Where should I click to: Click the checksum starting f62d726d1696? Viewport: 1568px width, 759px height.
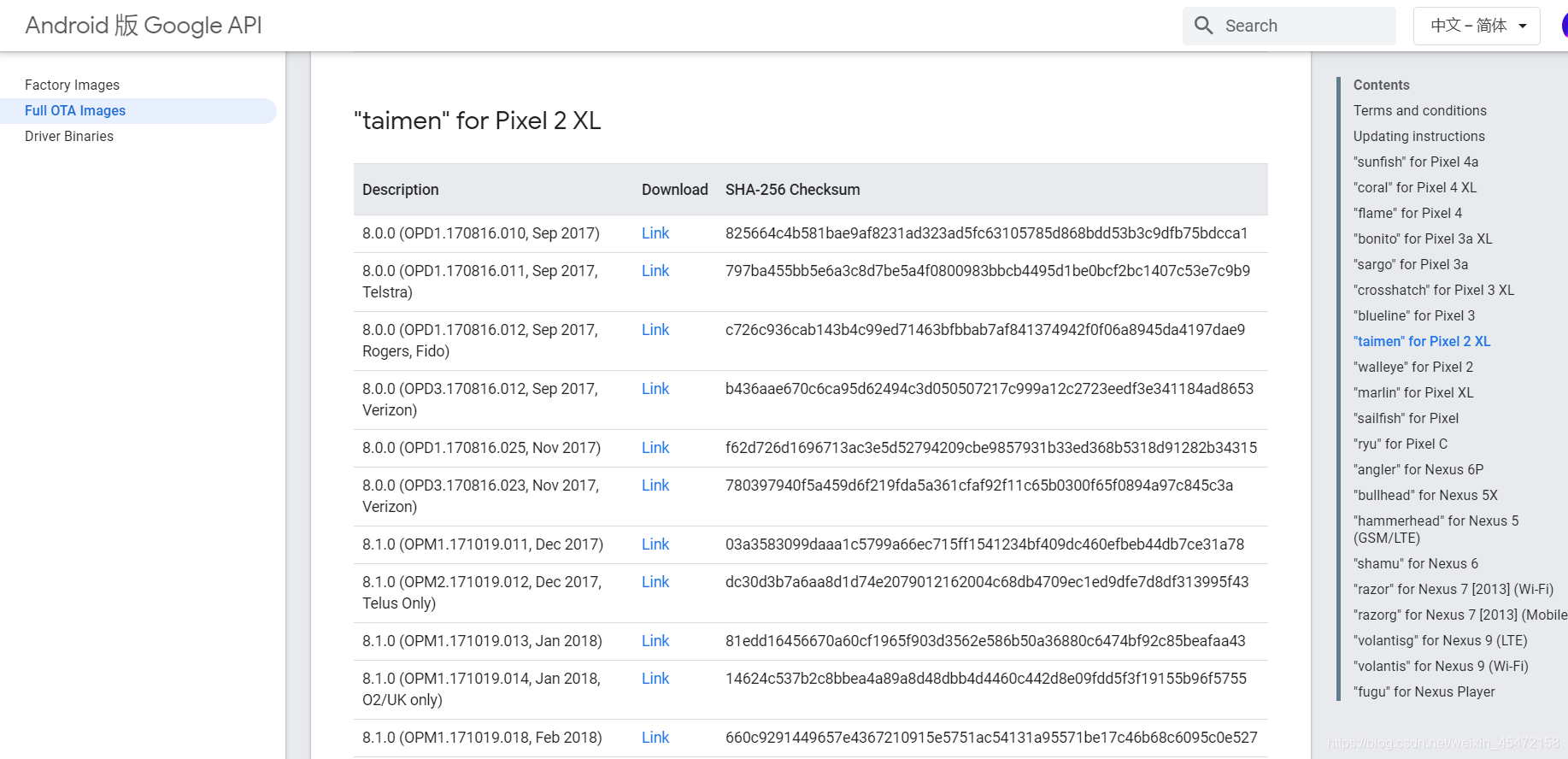point(991,448)
